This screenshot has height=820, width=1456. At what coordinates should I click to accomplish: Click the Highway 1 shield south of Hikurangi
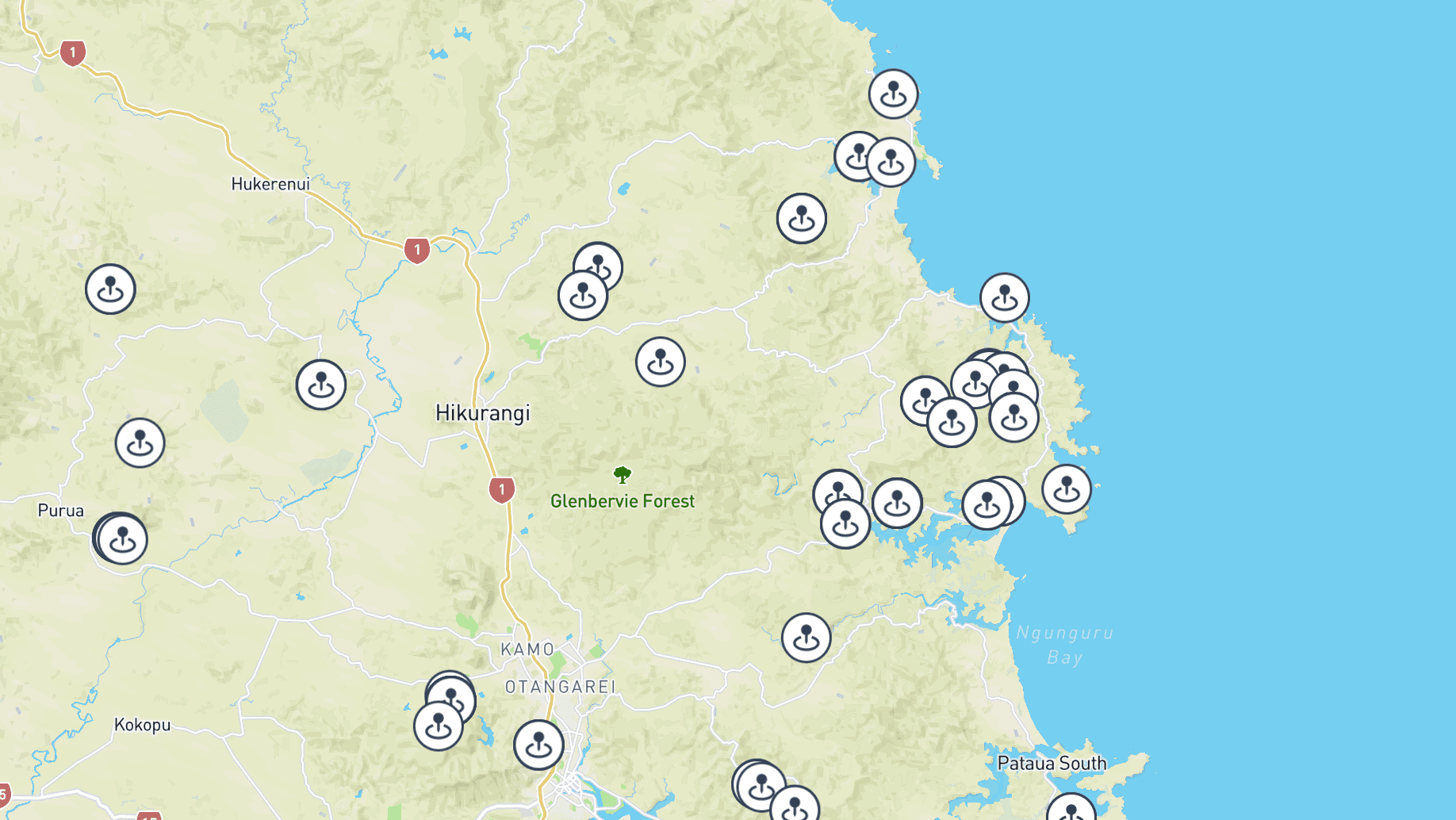coord(501,490)
